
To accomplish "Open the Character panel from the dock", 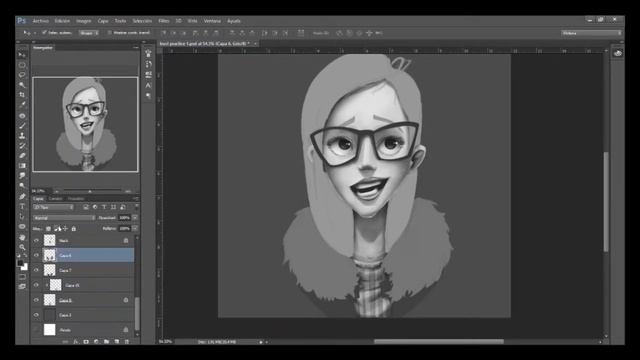I will pyautogui.click(x=148, y=85).
